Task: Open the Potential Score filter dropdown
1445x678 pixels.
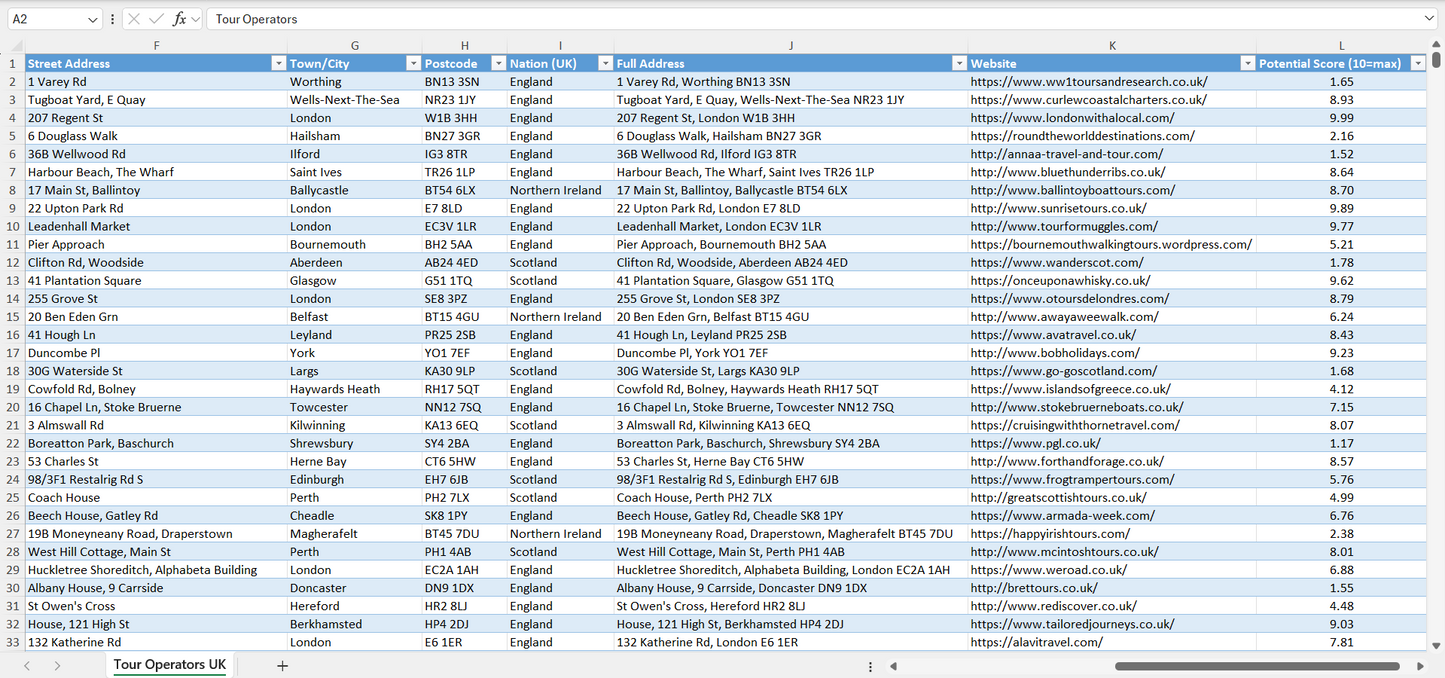Action: click(x=1417, y=63)
